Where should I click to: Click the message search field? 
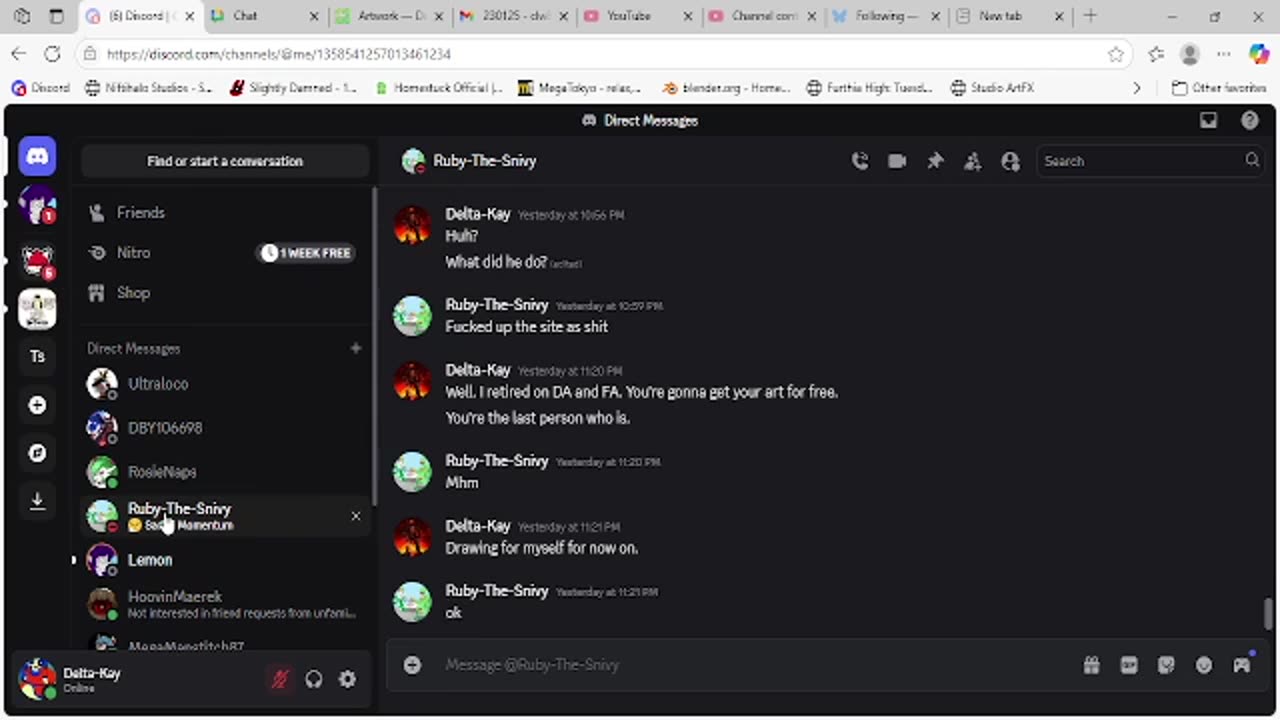tap(1150, 161)
